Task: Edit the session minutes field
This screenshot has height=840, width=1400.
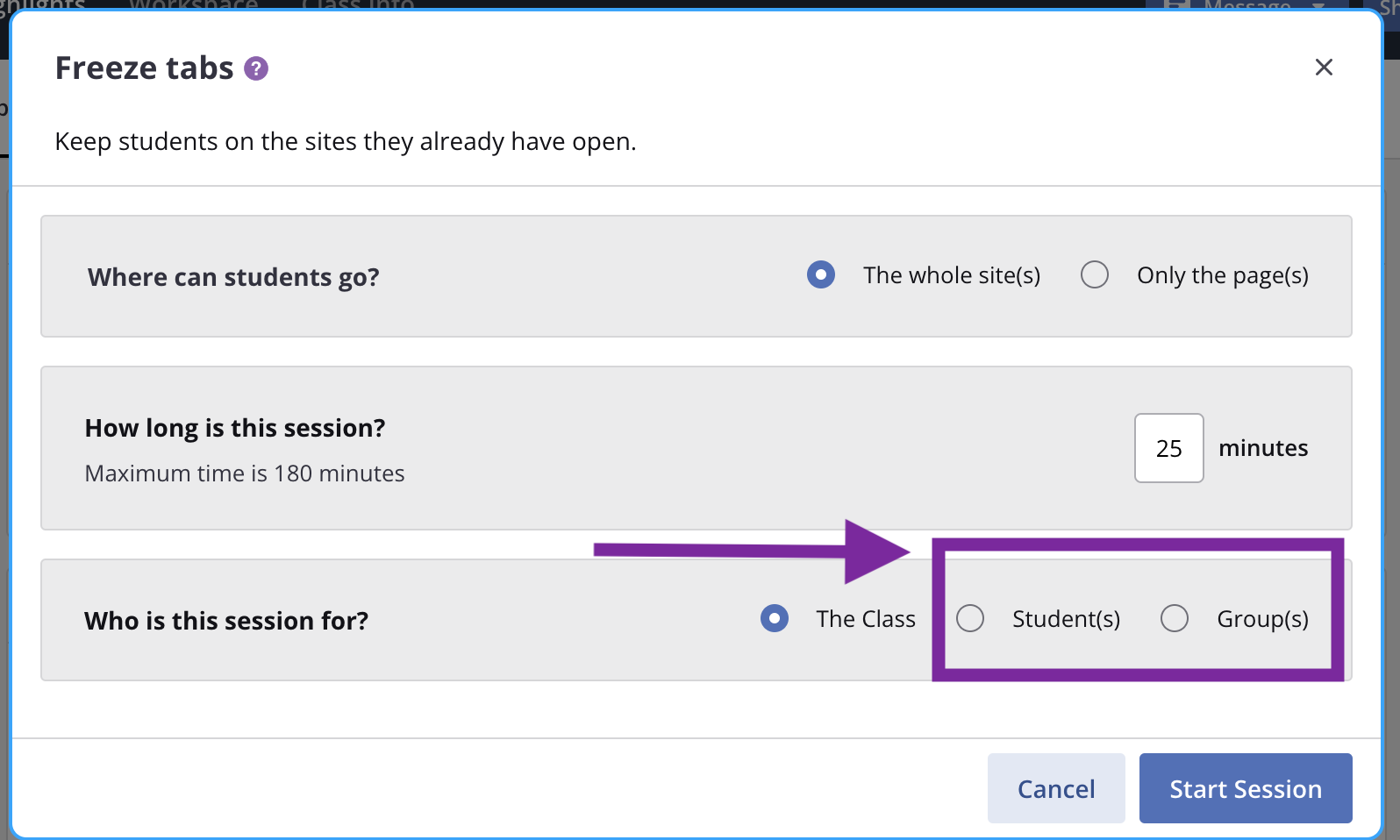Action: pyautogui.click(x=1168, y=448)
